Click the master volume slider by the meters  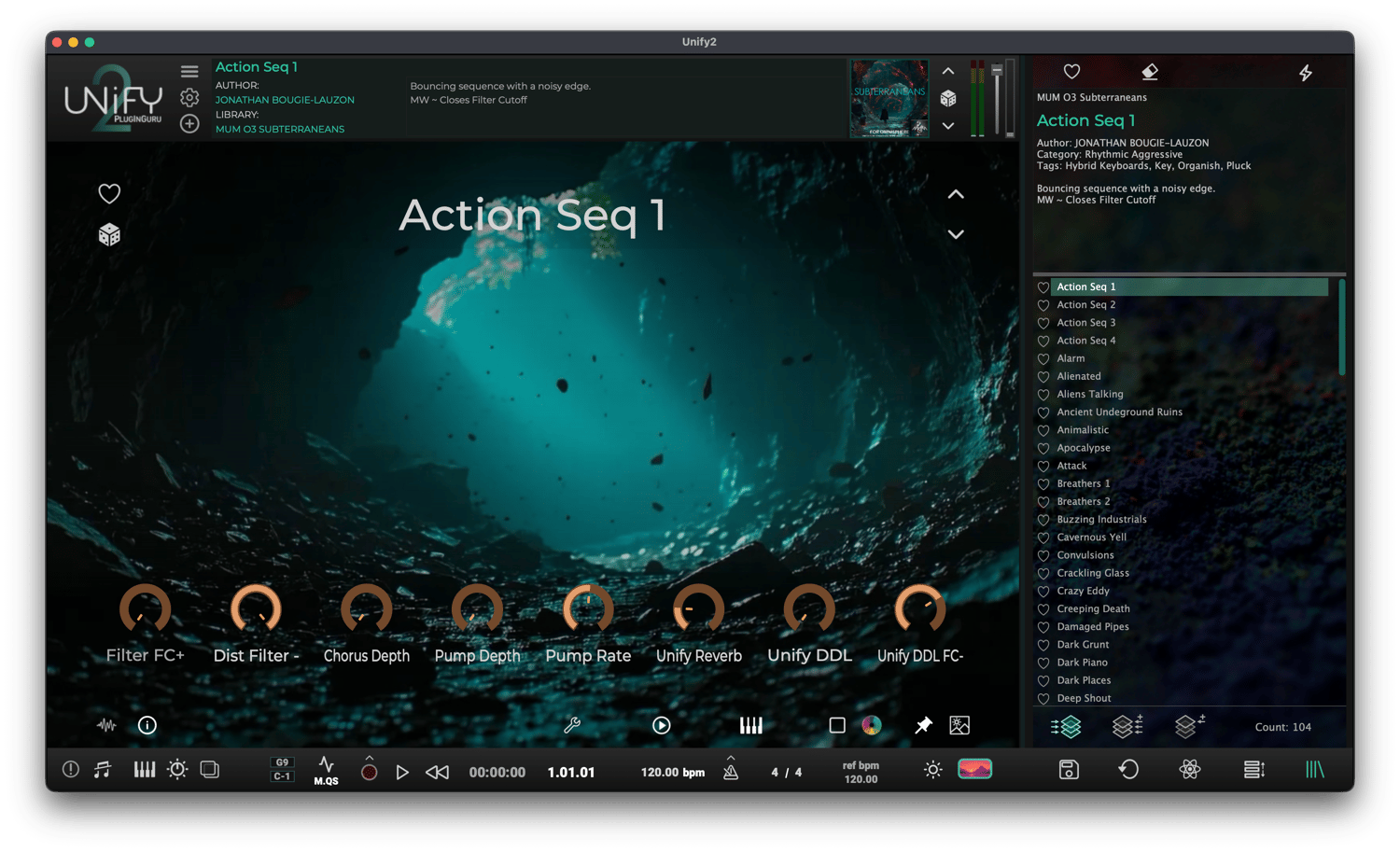997,99
